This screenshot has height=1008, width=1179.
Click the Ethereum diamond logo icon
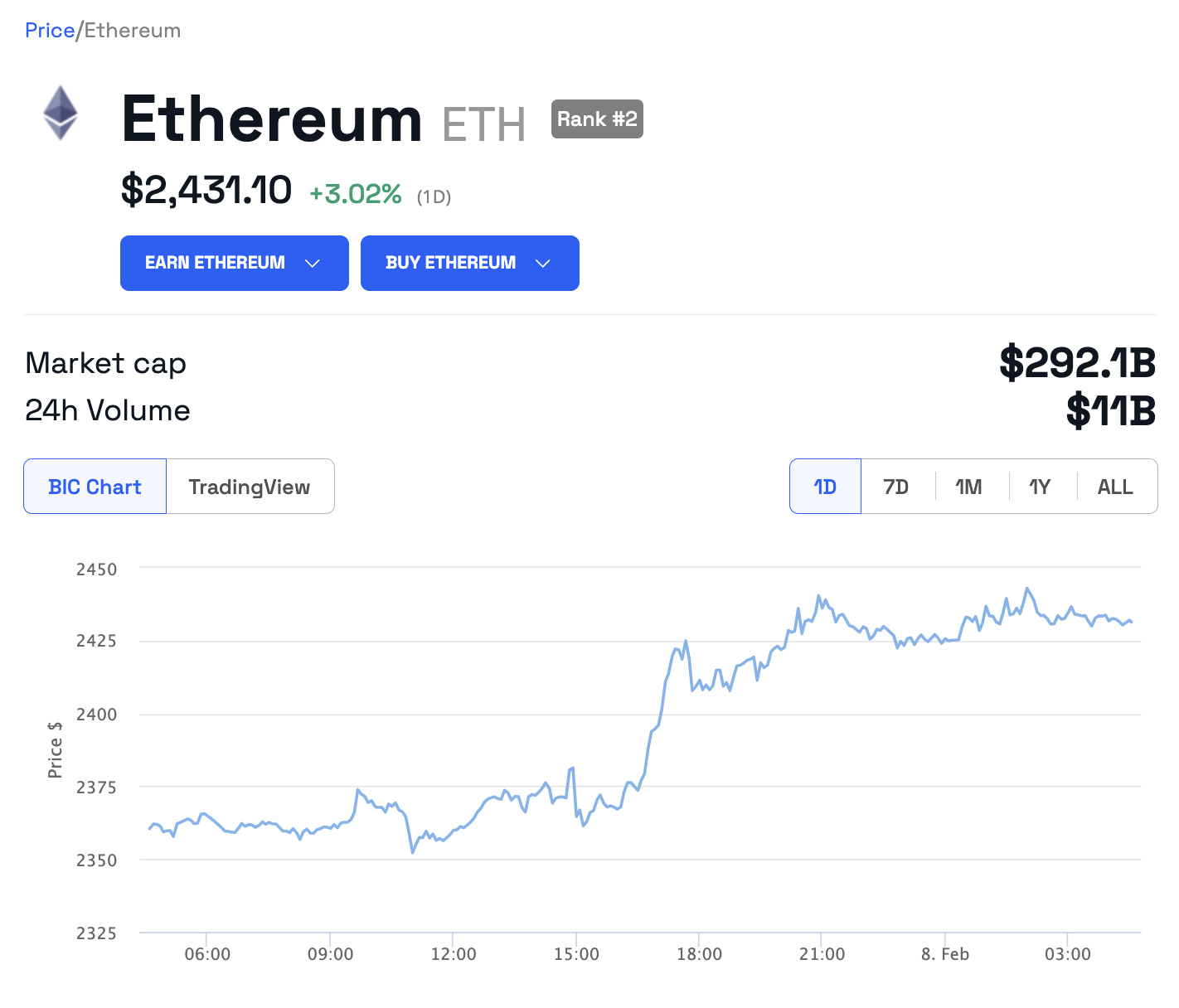(x=61, y=113)
